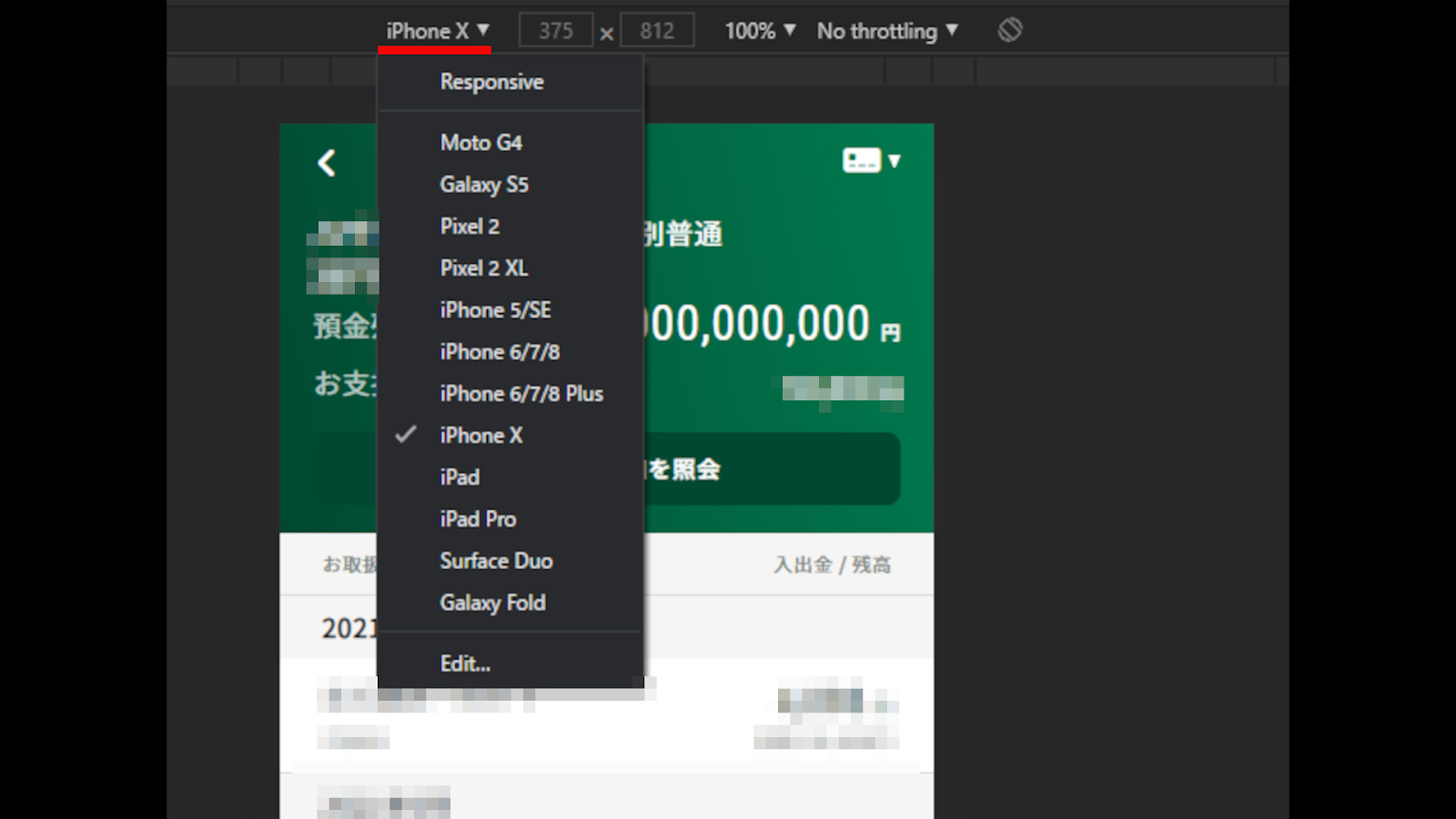Select Responsive from the device list

[510, 82]
